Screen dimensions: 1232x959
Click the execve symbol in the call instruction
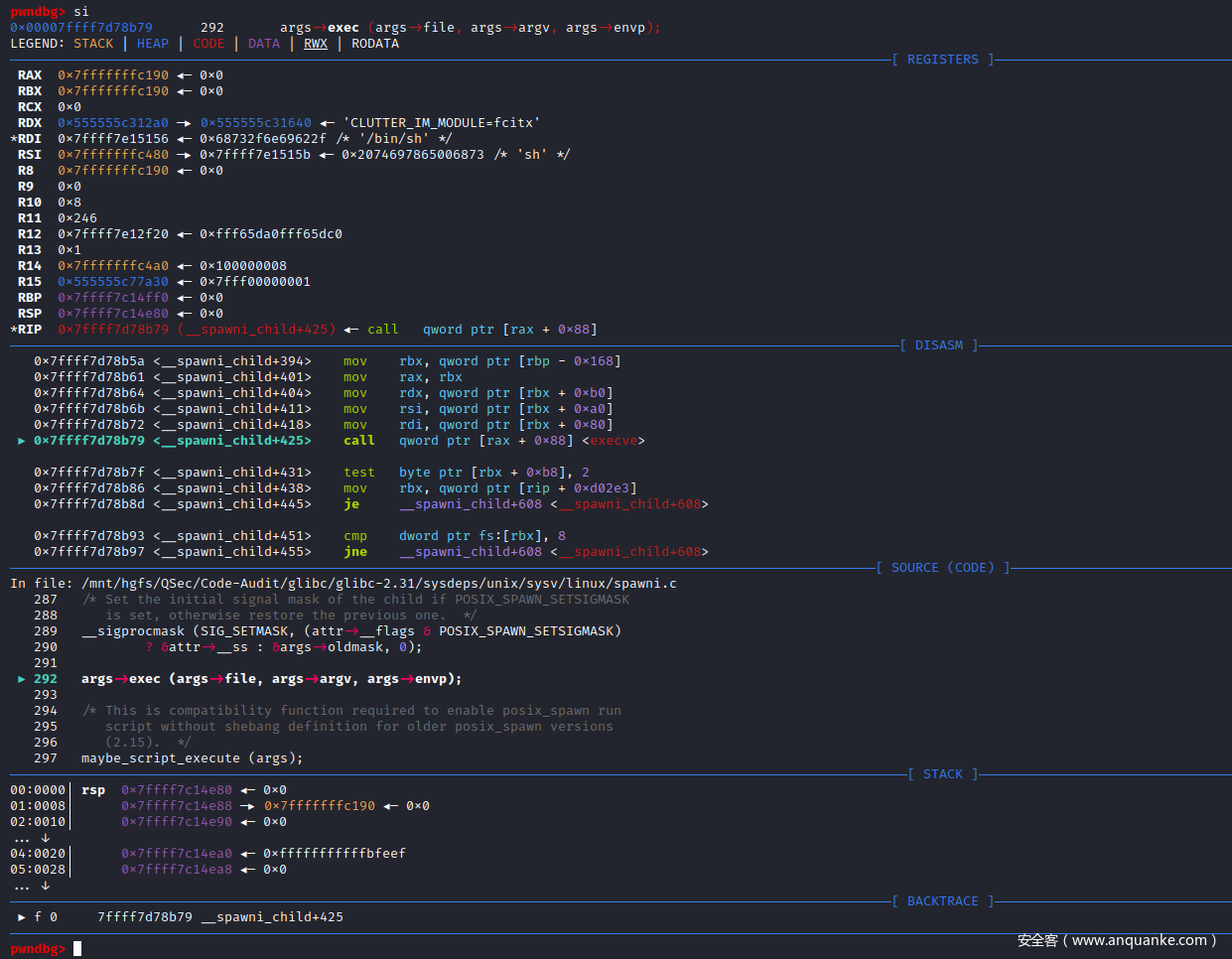[614, 441]
